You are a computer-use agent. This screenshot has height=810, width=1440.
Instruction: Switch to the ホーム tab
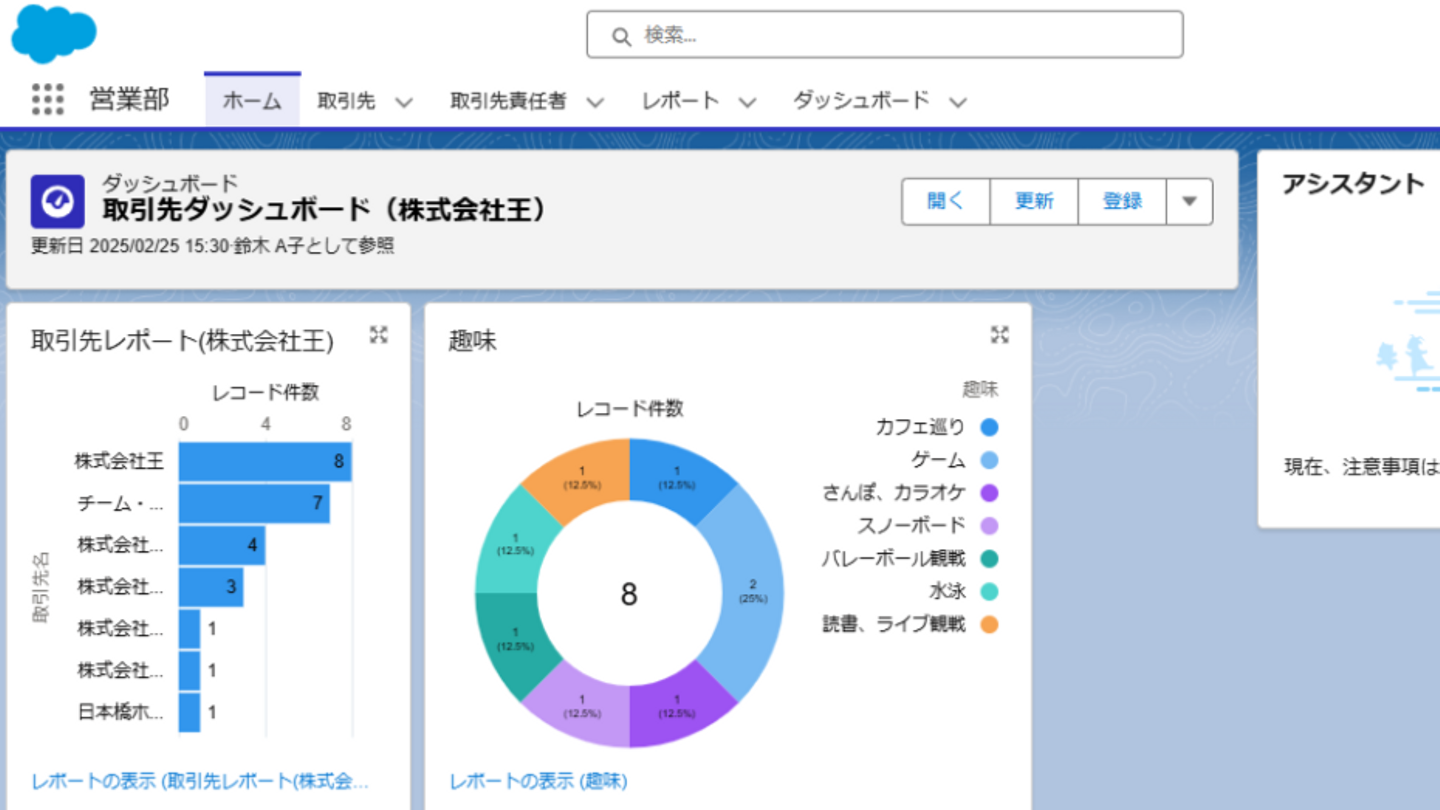point(252,101)
